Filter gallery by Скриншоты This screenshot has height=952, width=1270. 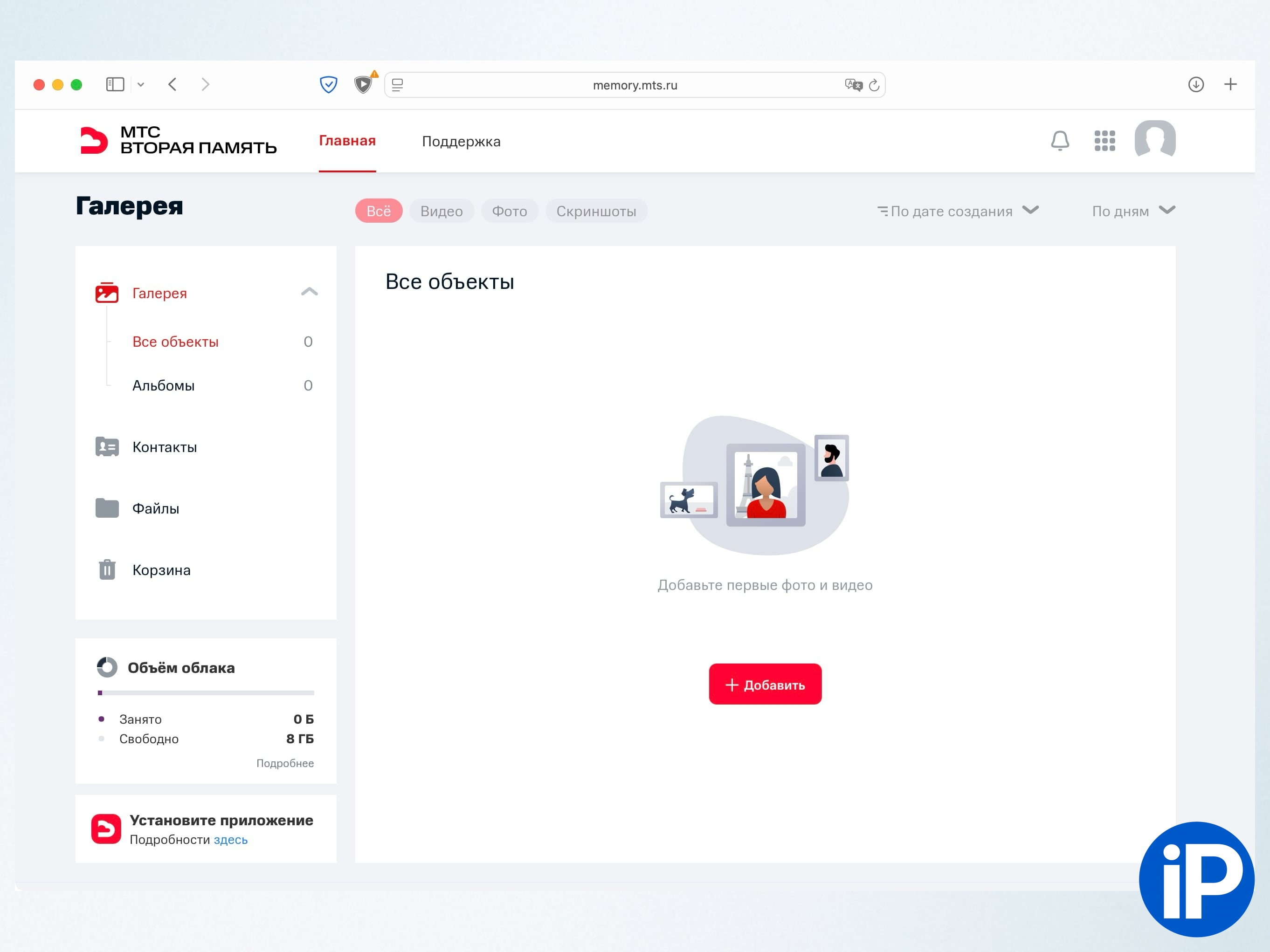pos(596,211)
